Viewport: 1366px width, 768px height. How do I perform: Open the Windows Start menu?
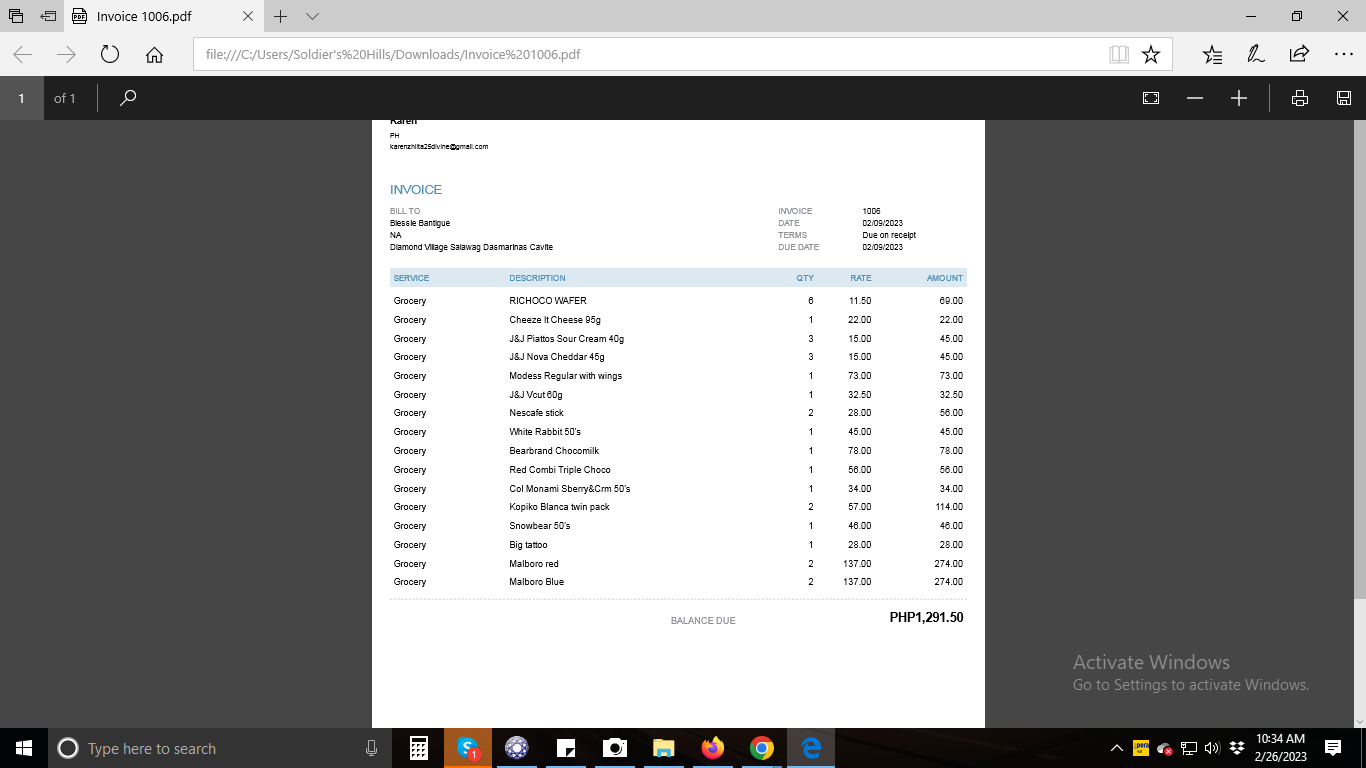pos(24,748)
